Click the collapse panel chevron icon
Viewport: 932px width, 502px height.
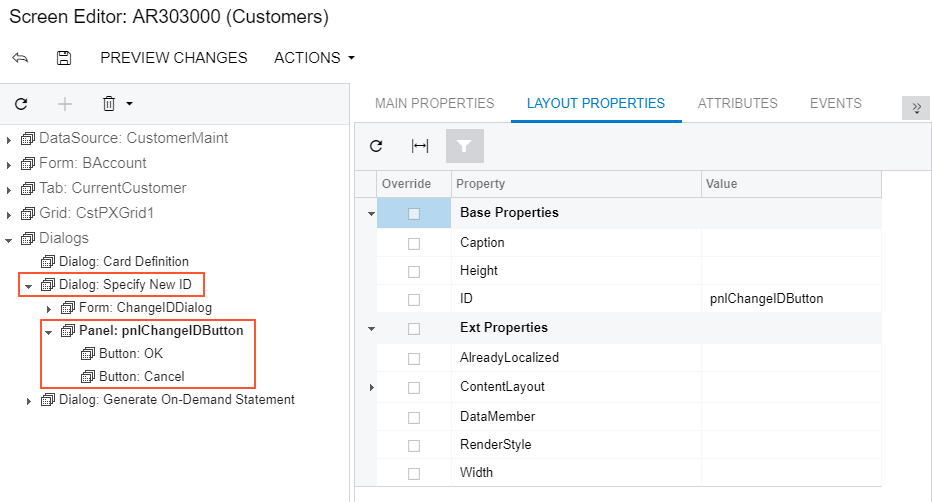point(916,108)
